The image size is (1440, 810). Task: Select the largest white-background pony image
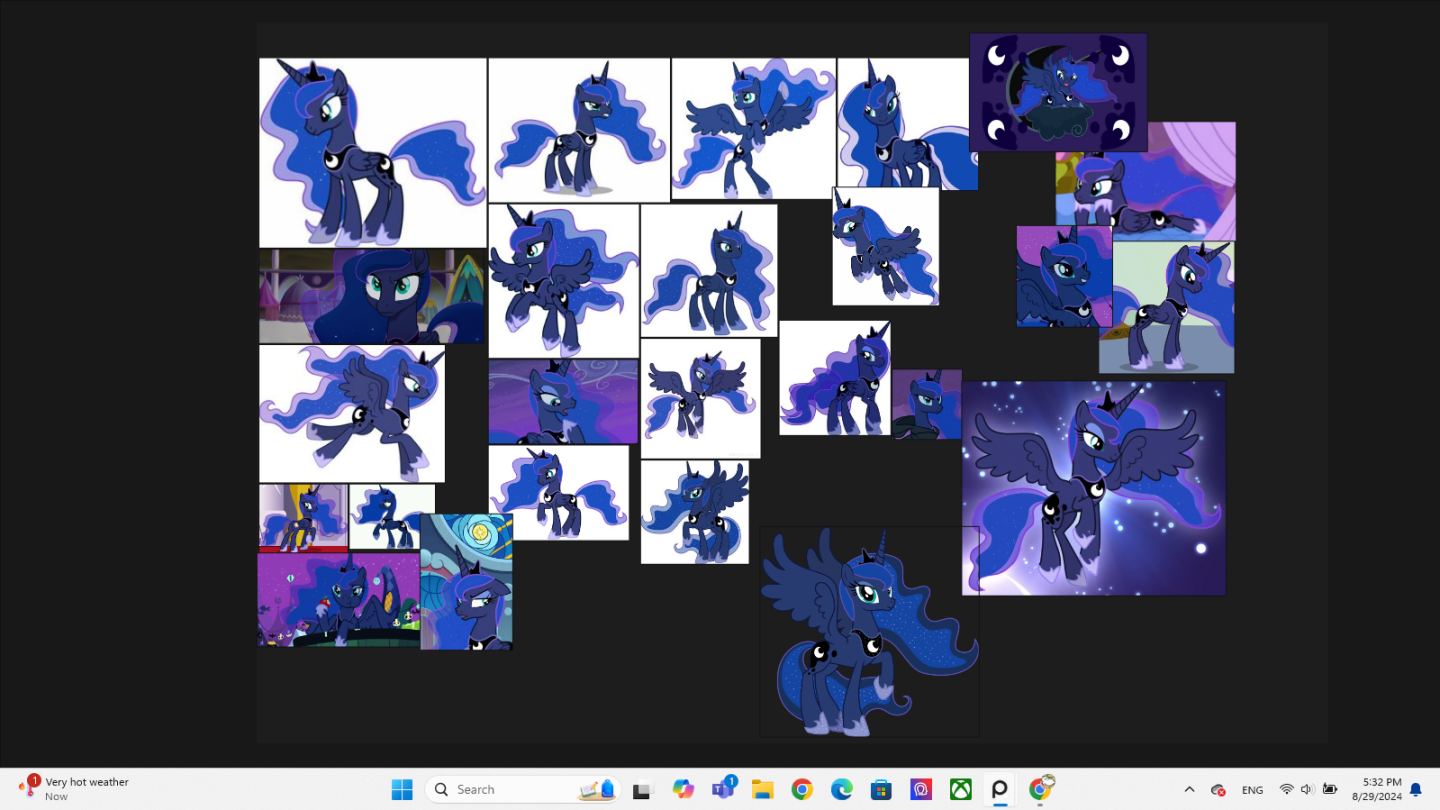pos(373,153)
